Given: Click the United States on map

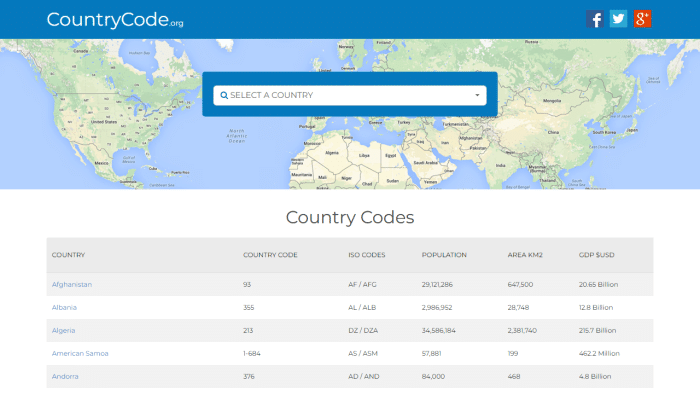Looking at the screenshot, I should (x=104, y=122).
